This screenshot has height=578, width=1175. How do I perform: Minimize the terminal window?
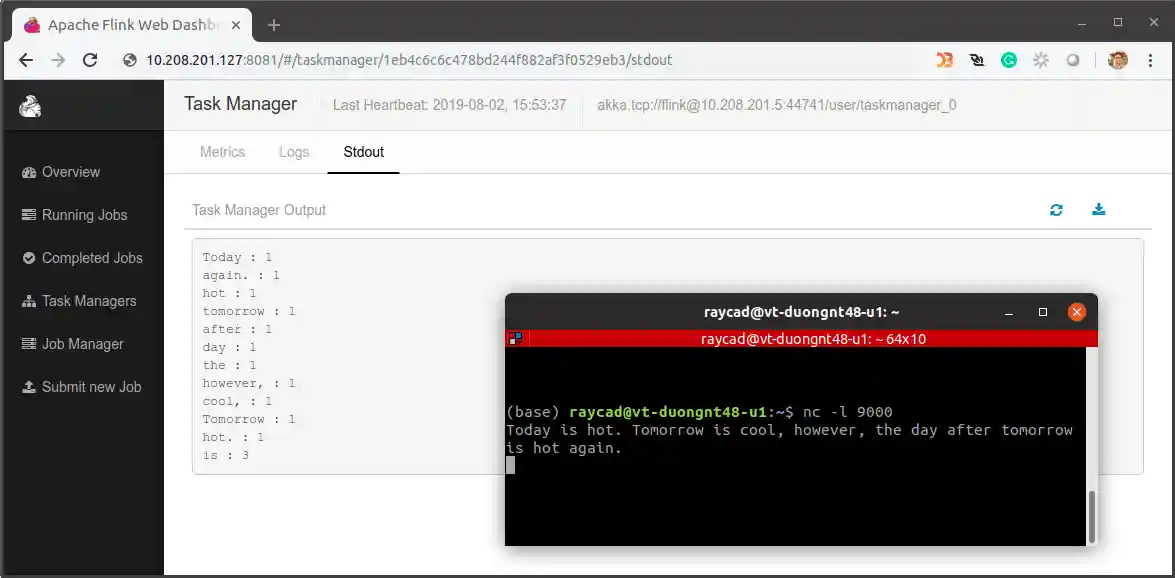[x=1009, y=313]
